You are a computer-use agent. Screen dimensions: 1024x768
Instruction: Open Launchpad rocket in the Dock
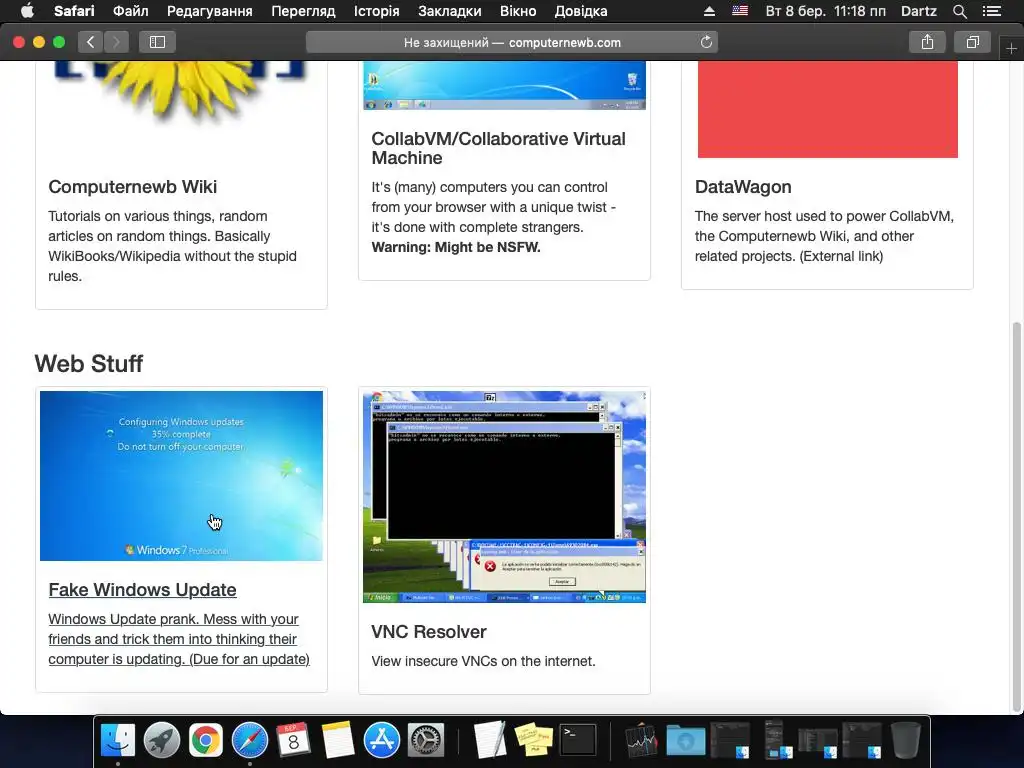tap(161, 741)
